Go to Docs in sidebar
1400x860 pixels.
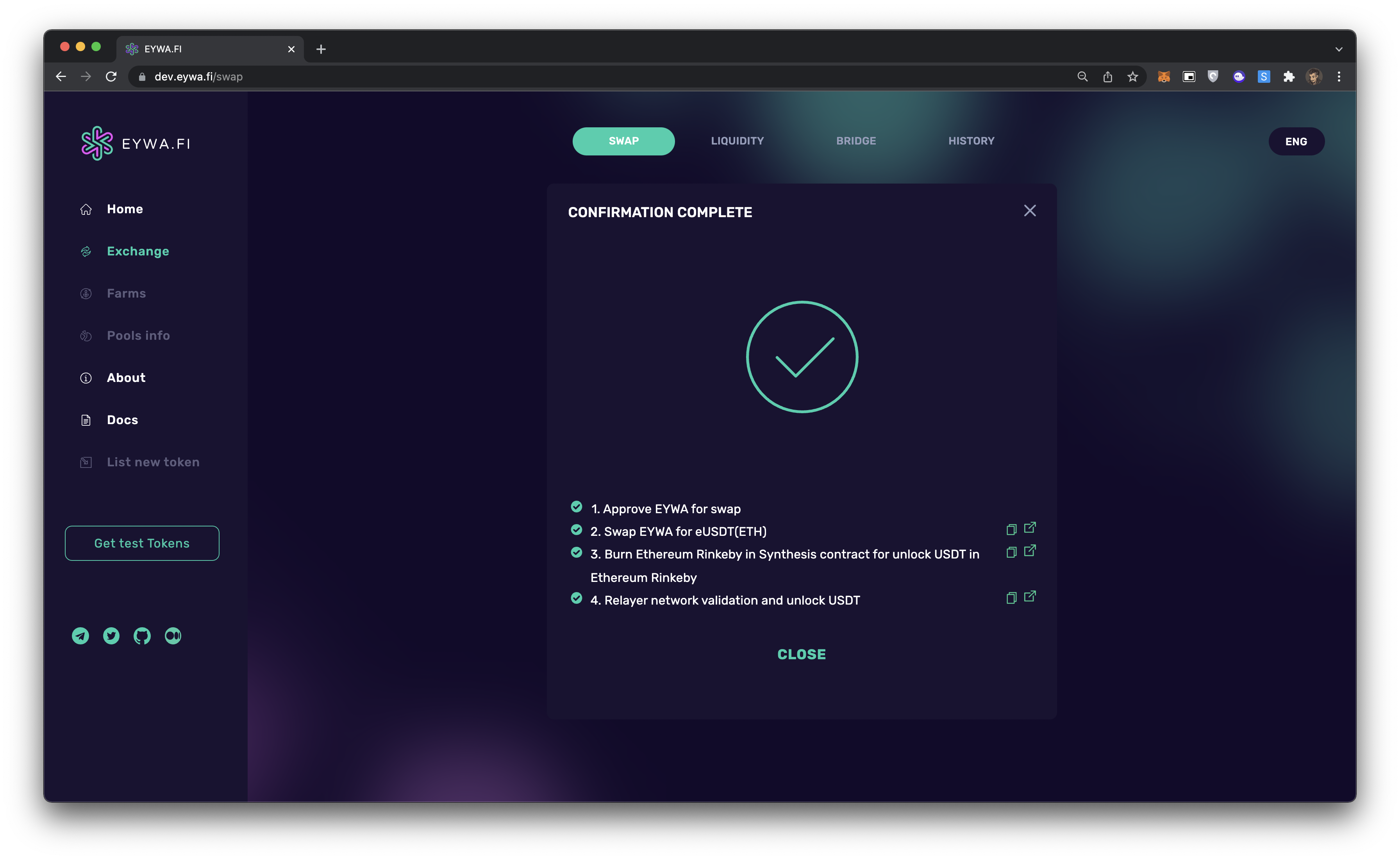[x=122, y=420]
